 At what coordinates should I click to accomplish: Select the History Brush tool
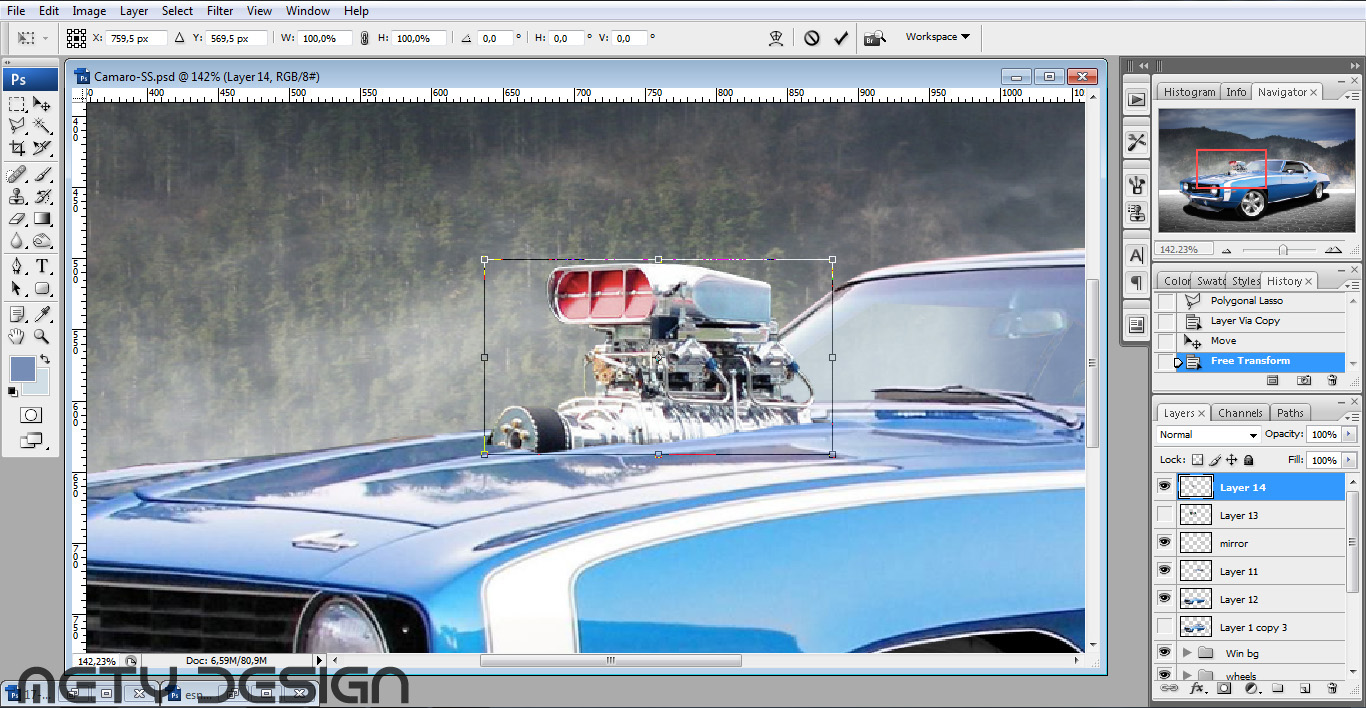click(42, 197)
